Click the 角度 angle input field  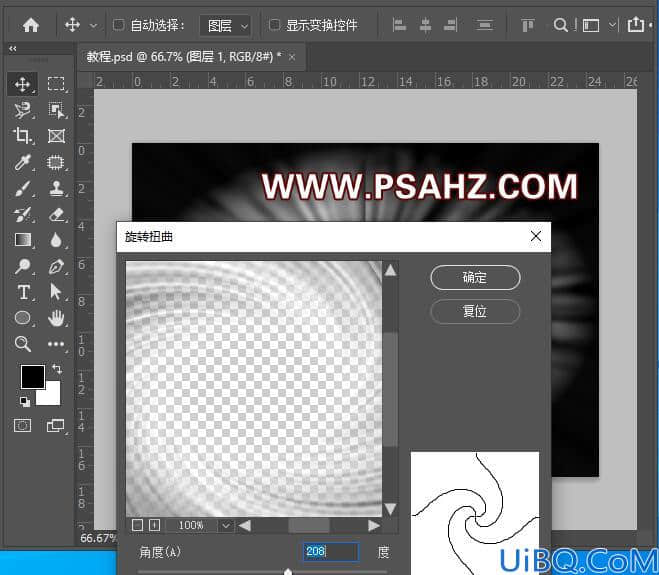click(331, 551)
